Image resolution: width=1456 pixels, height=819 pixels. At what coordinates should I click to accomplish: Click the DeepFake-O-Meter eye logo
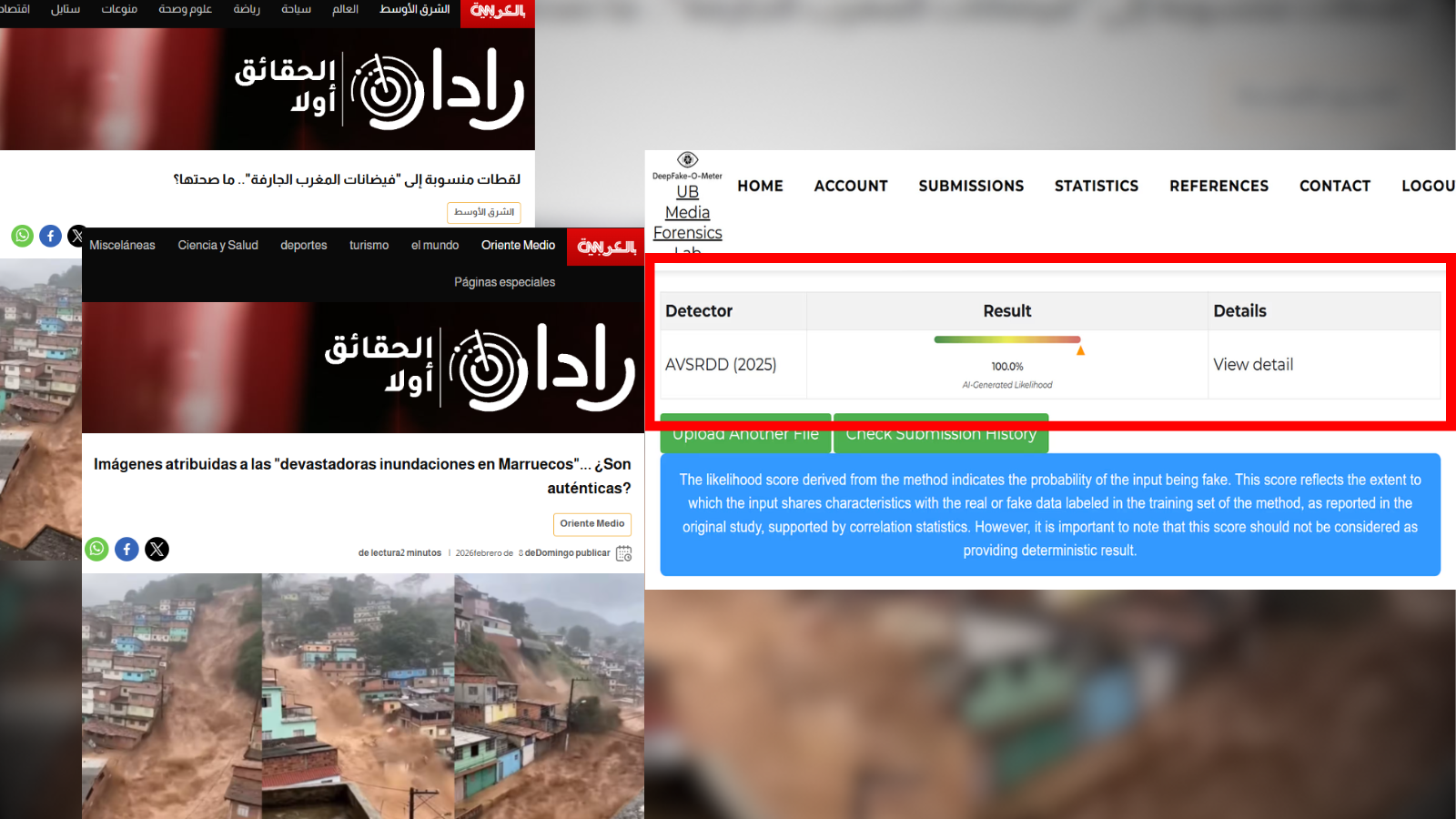[688, 160]
